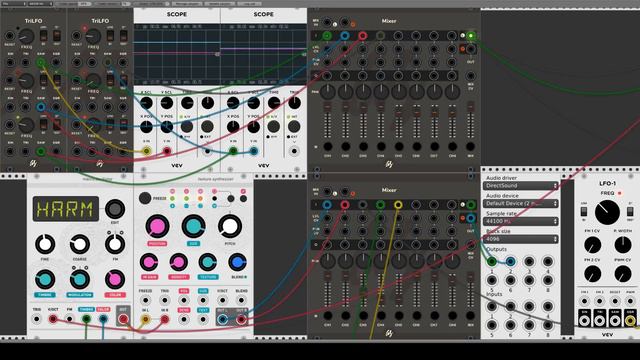Click the CH1 fader on upper Mixer
This screenshot has width=640, height=360.
tap(327, 120)
